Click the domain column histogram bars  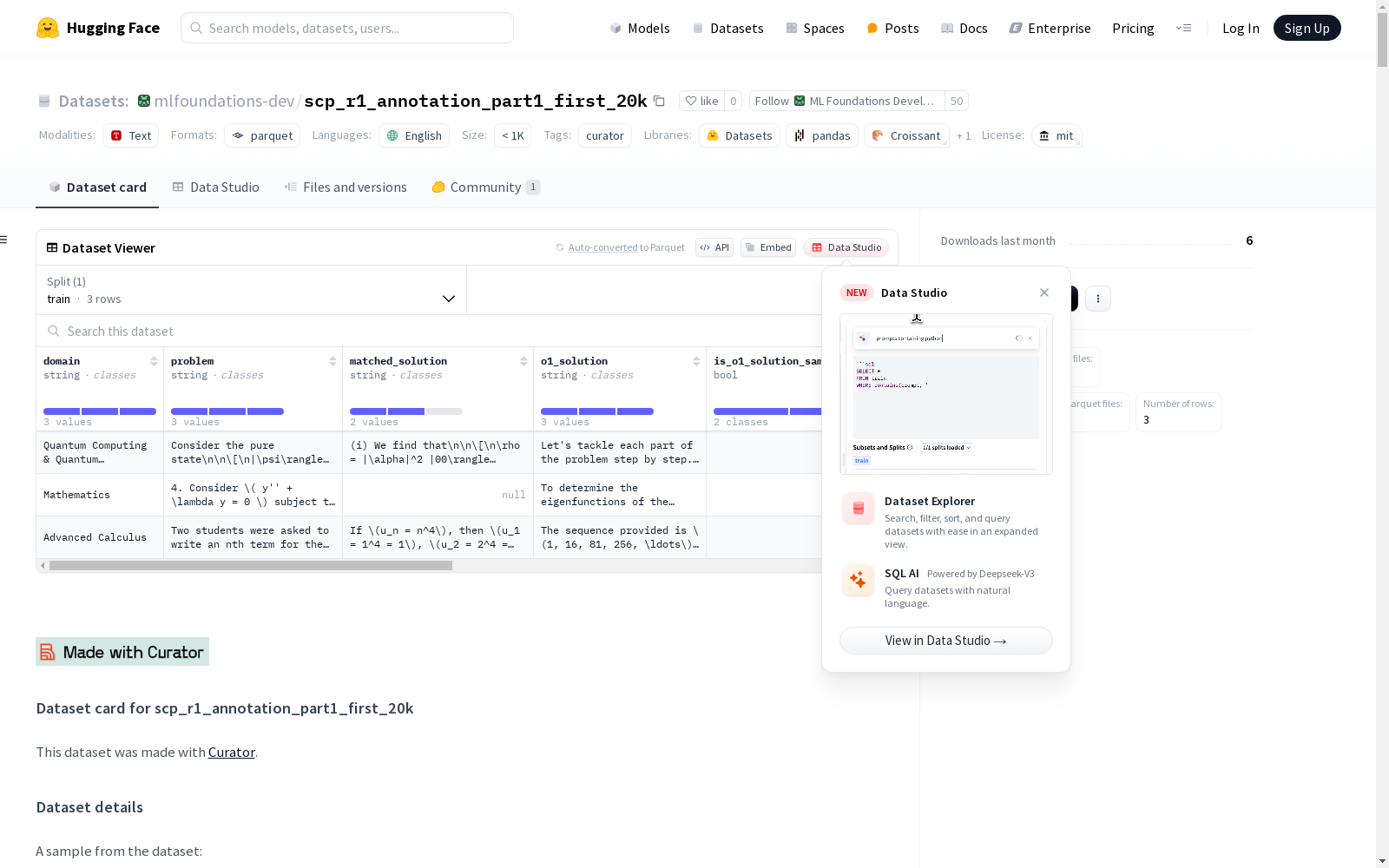[100, 411]
